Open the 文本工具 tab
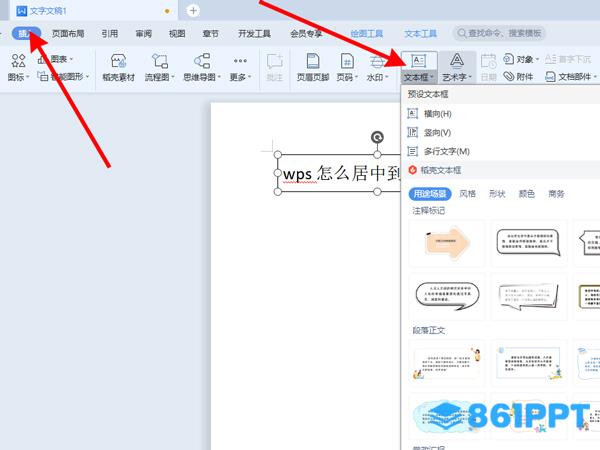The image size is (600, 450). 421,33
